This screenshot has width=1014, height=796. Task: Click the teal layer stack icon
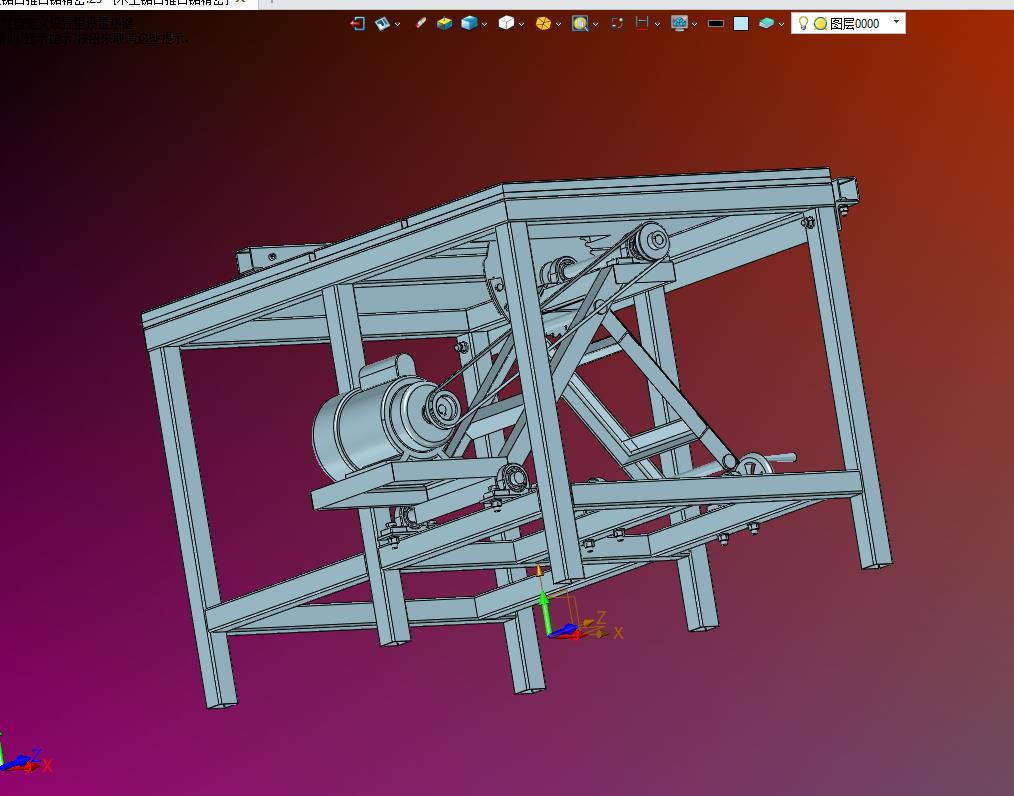coord(766,24)
